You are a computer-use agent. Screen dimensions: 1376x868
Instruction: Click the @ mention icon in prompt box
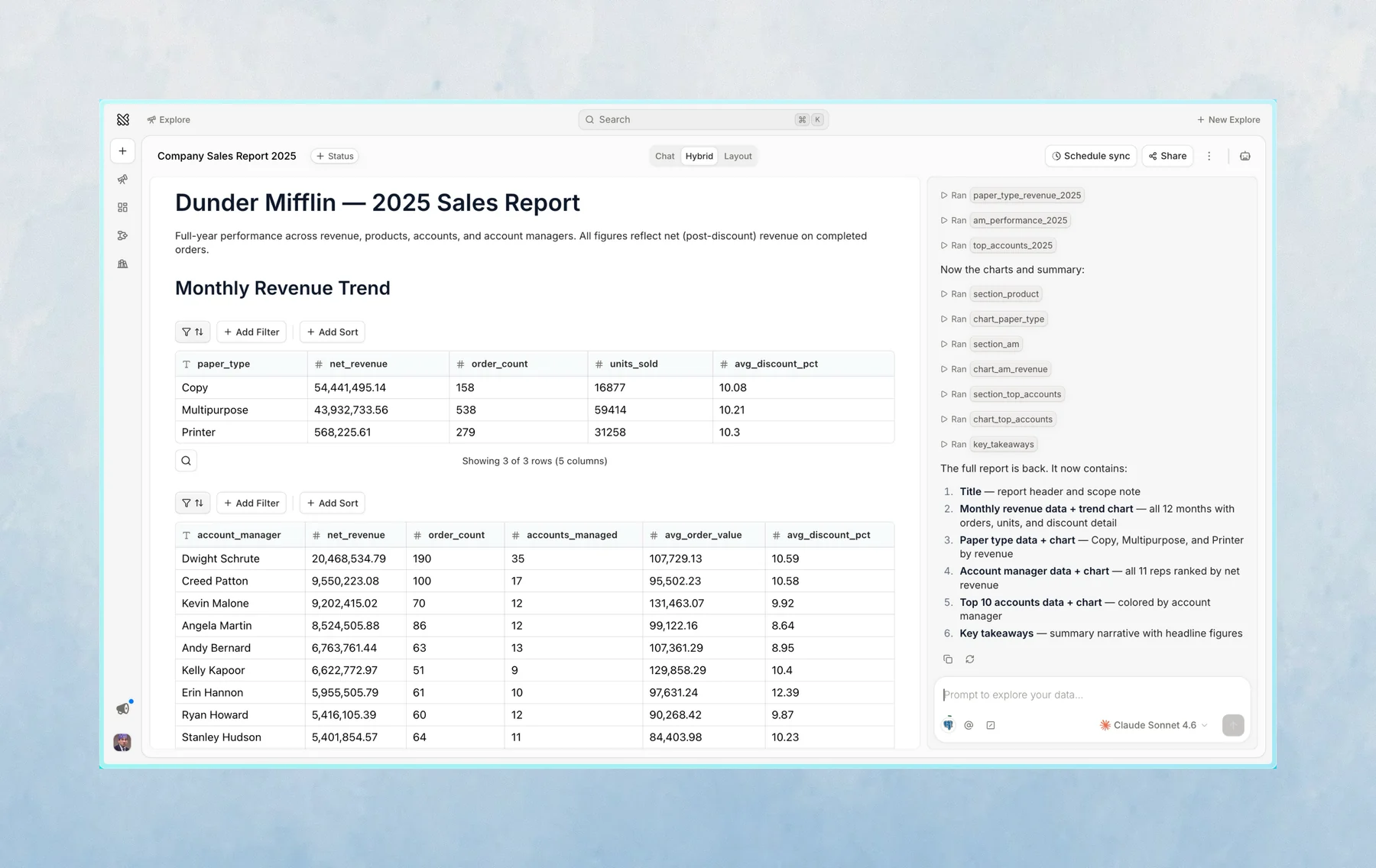point(969,725)
